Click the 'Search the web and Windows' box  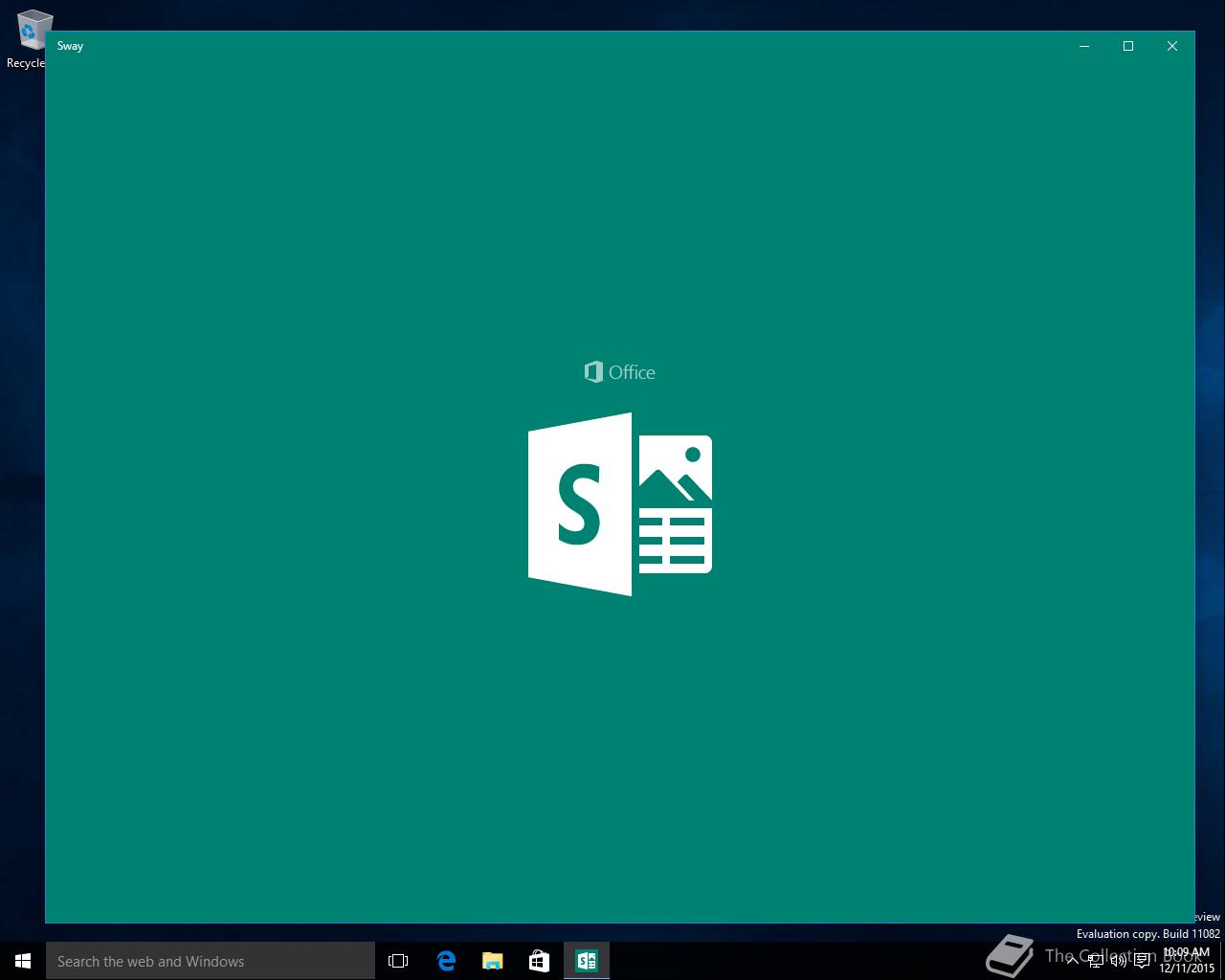[211, 961]
